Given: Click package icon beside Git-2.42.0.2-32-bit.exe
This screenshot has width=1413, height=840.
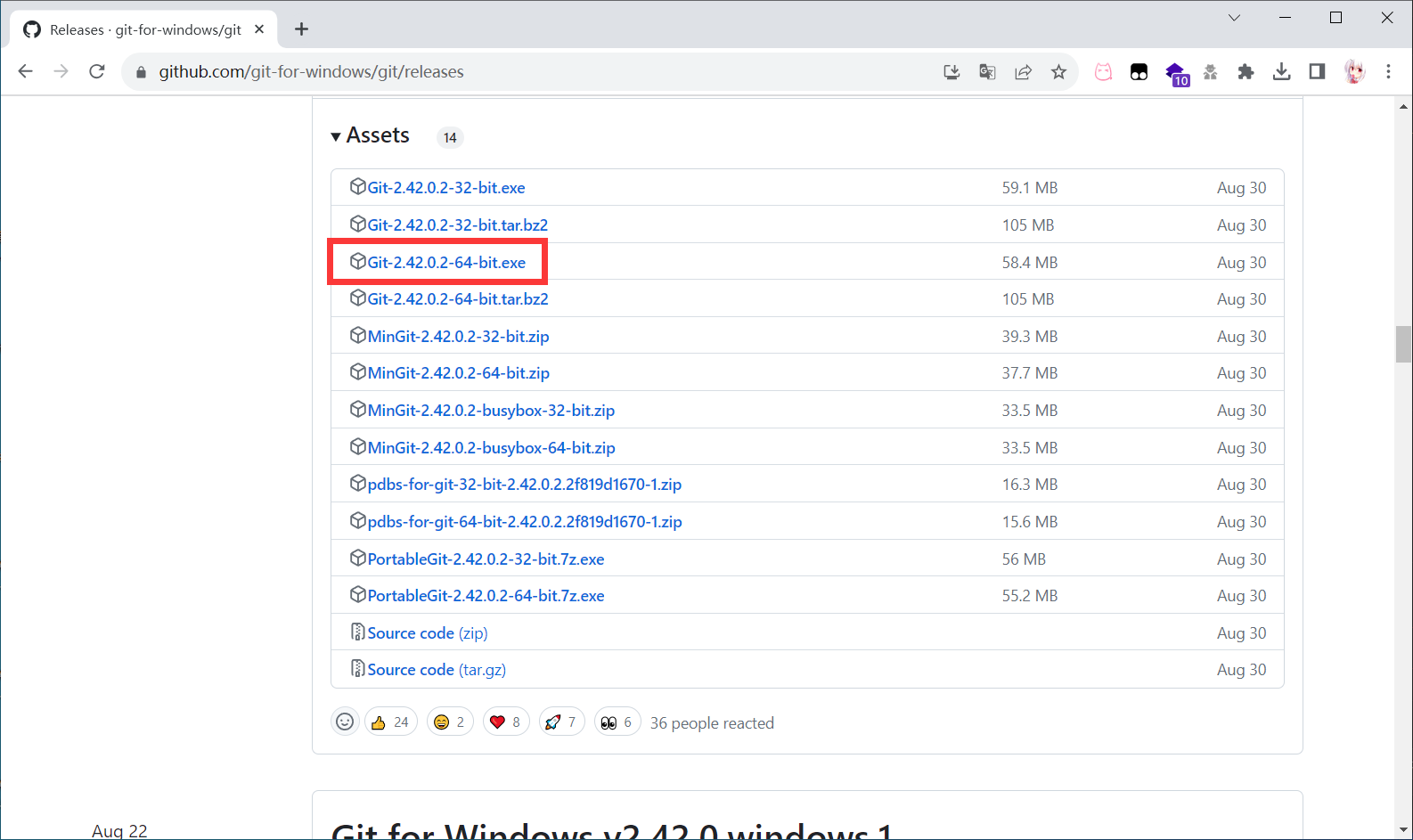Looking at the screenshot, I should click(357, 186).
